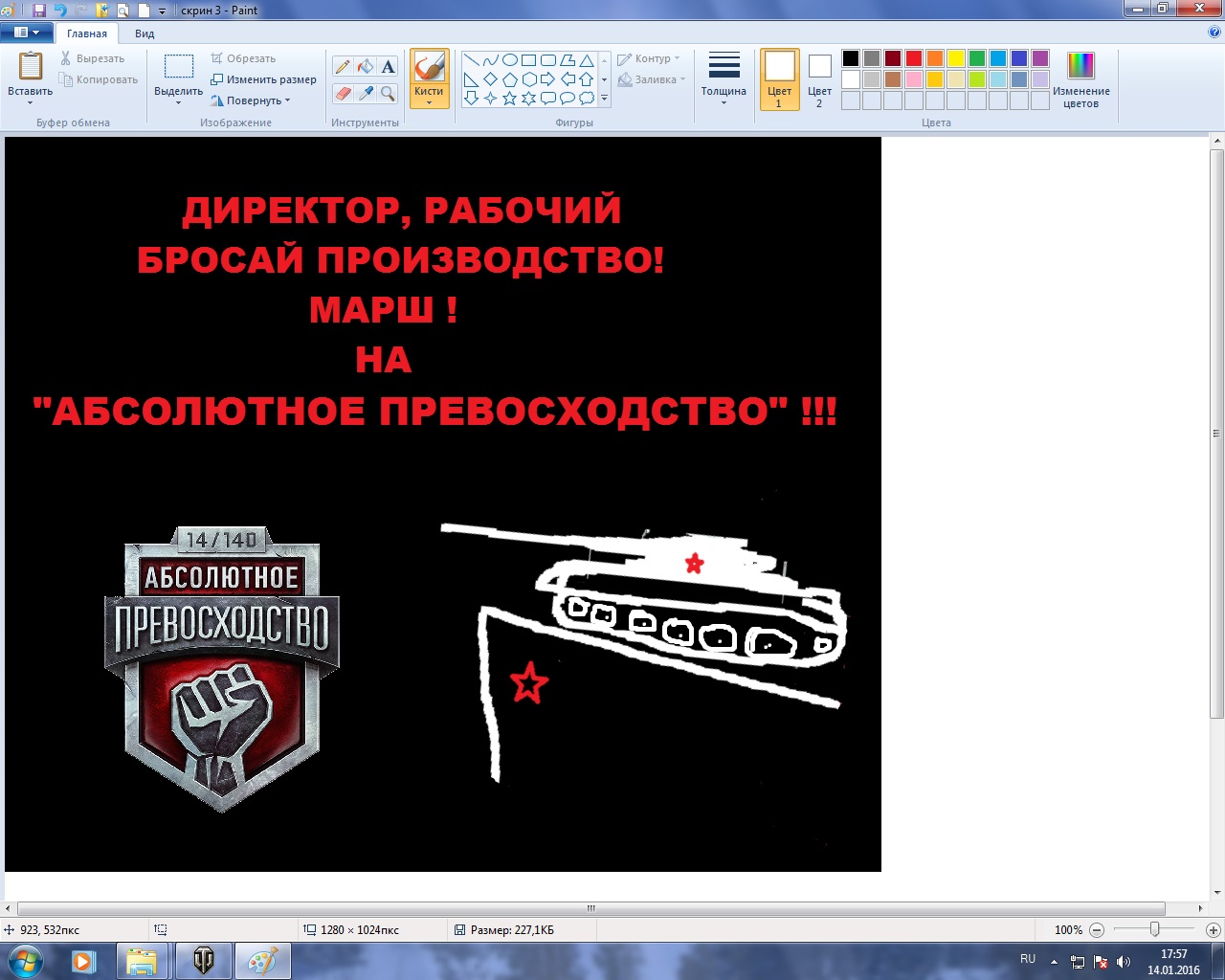Image resolution: width=1225 pixels, height=980 pixels.
Task: Click the horizontal scrollbar of the canvas
Action: (591, 908)
